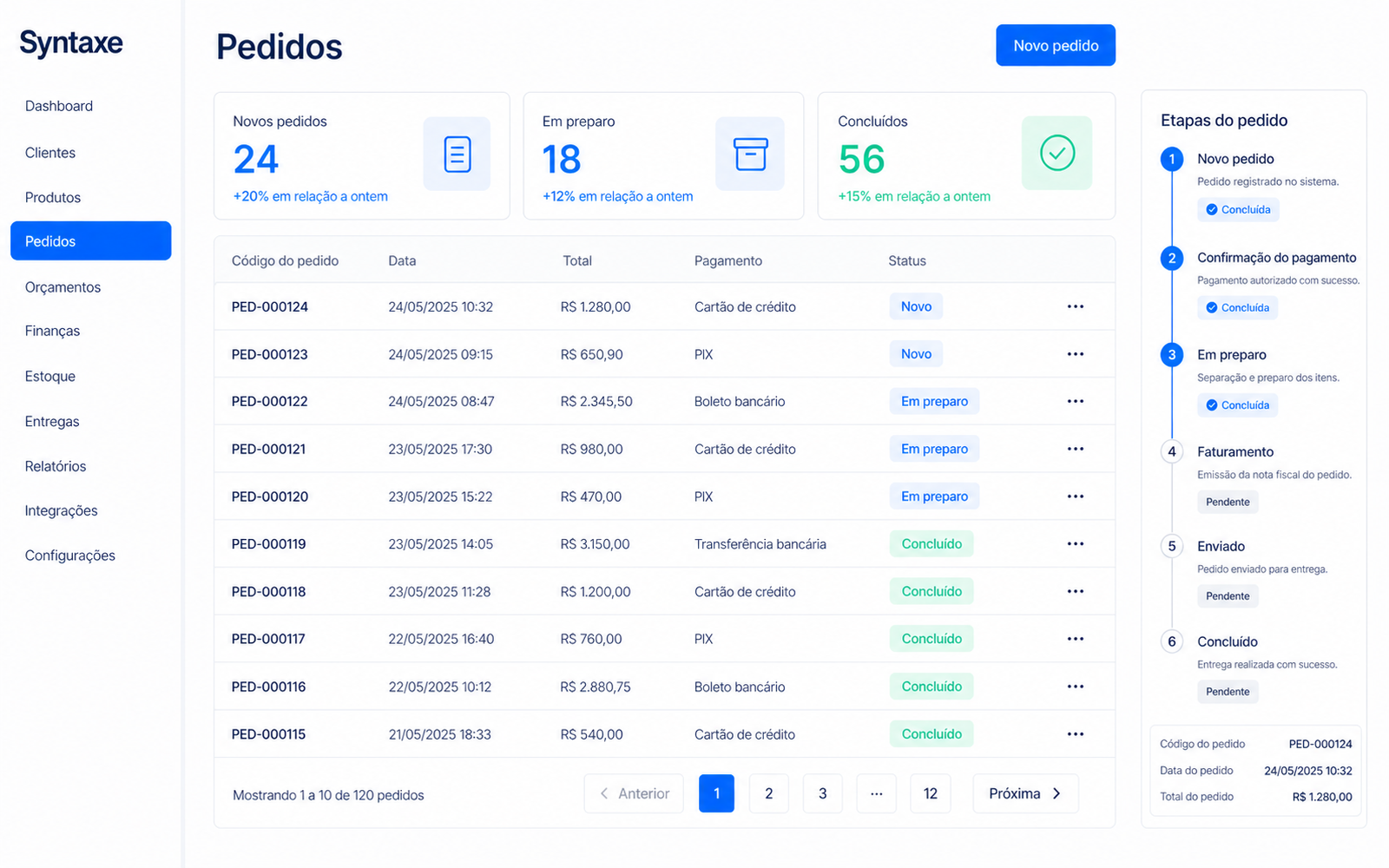Click the archive box icon in Em preparo card

tap(750, 155)
